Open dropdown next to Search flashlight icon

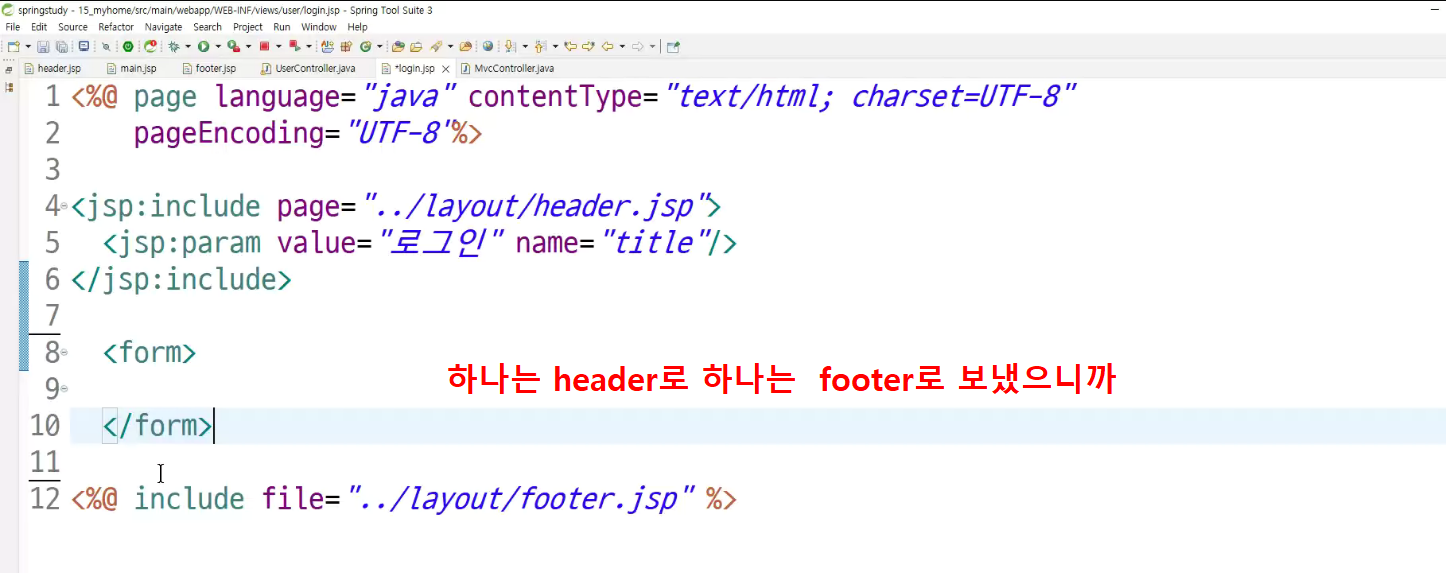pos(450,46)
